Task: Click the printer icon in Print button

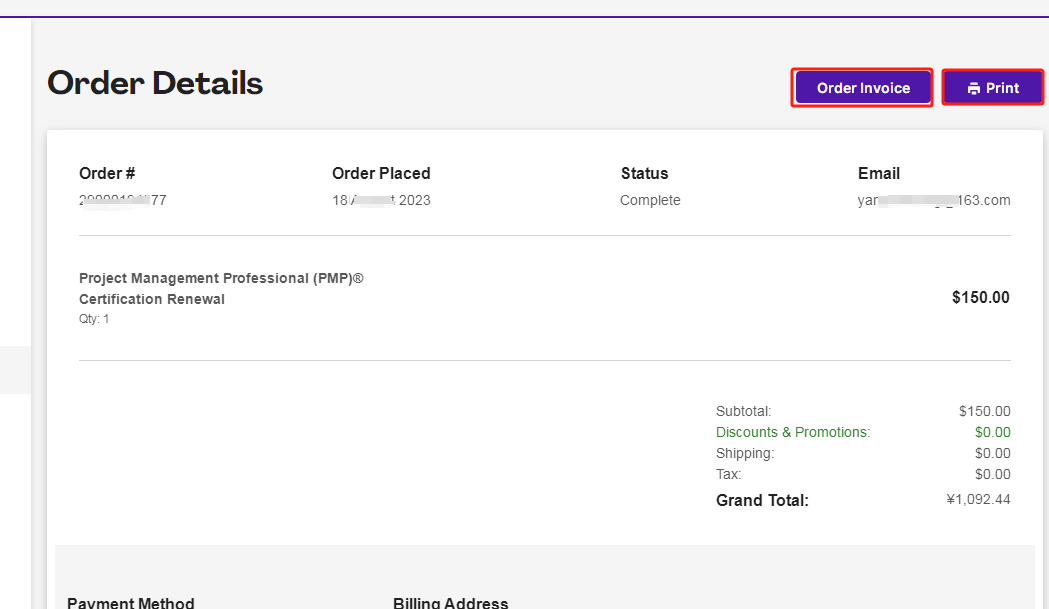Action: tap(974, 89)
